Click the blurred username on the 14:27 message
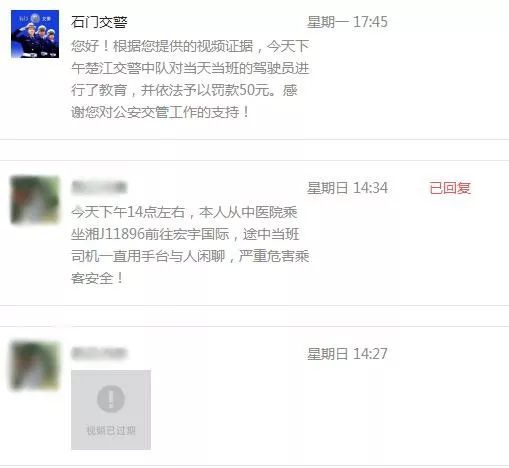Screen dimensions: 509x468 [x=99, y=353]
